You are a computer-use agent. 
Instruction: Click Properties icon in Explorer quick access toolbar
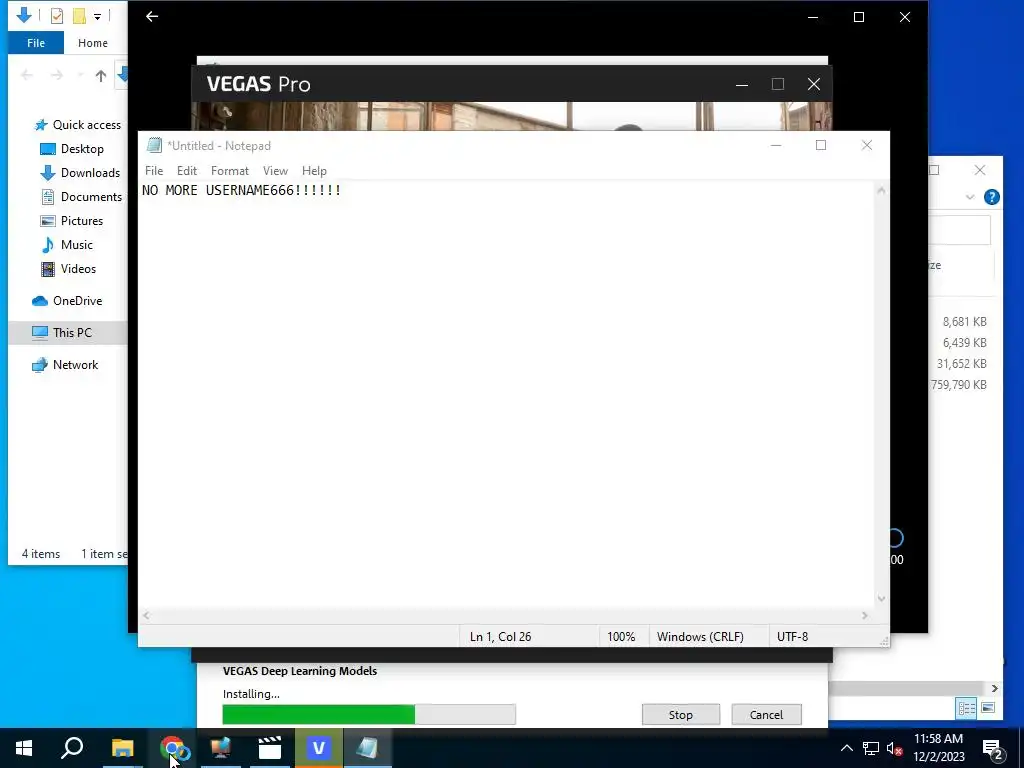click(57, 15)
